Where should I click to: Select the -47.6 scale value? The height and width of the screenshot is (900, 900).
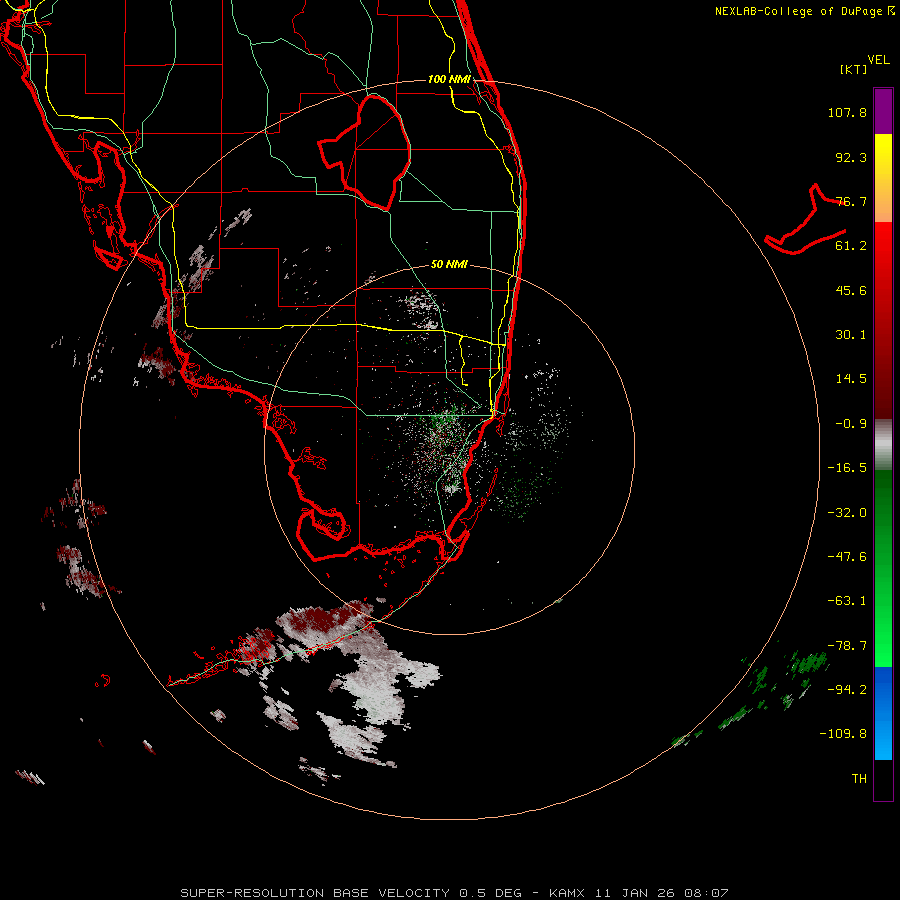click(847, 557)
